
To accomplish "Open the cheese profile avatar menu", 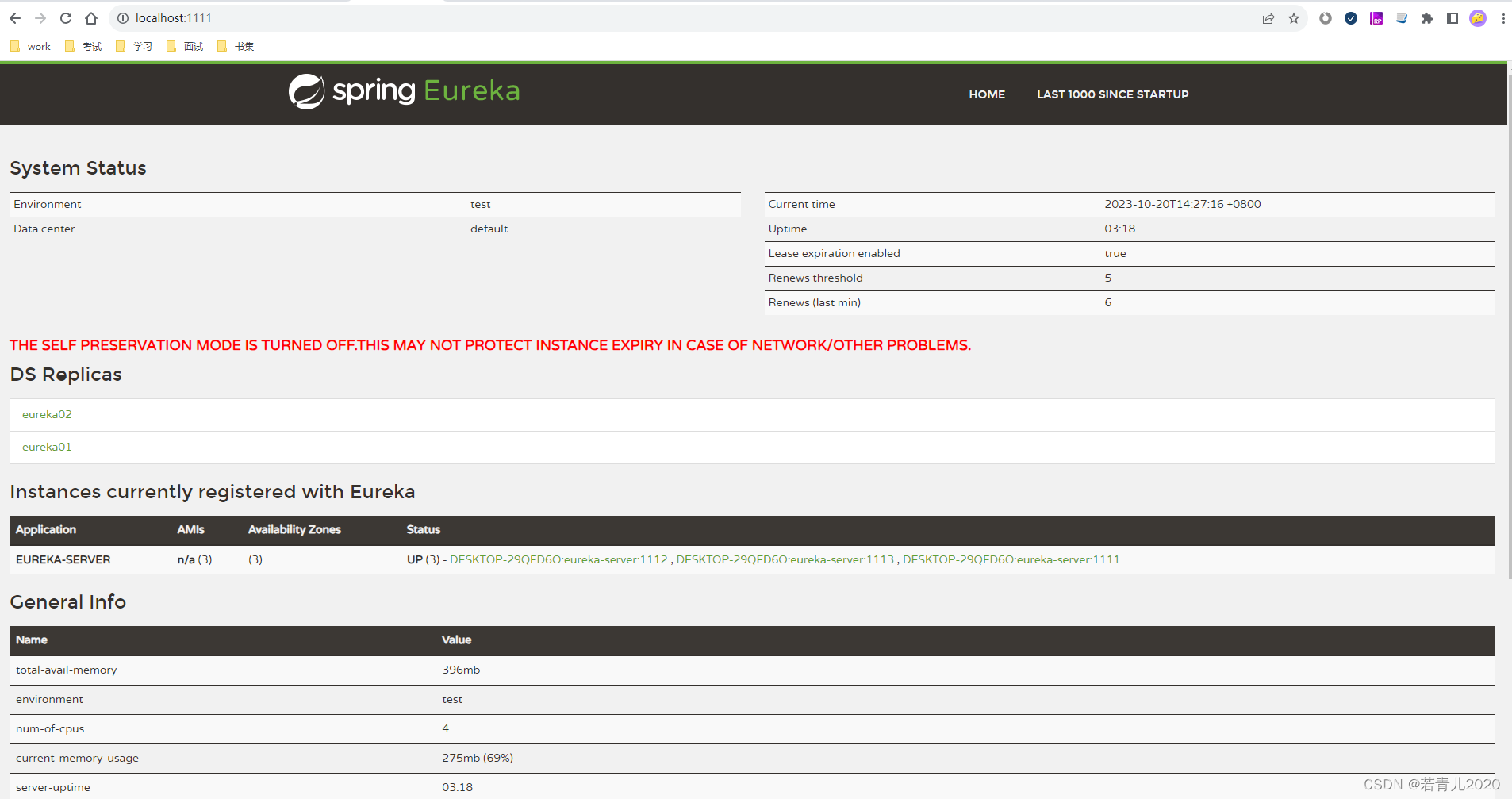I will click(1478, 18).
